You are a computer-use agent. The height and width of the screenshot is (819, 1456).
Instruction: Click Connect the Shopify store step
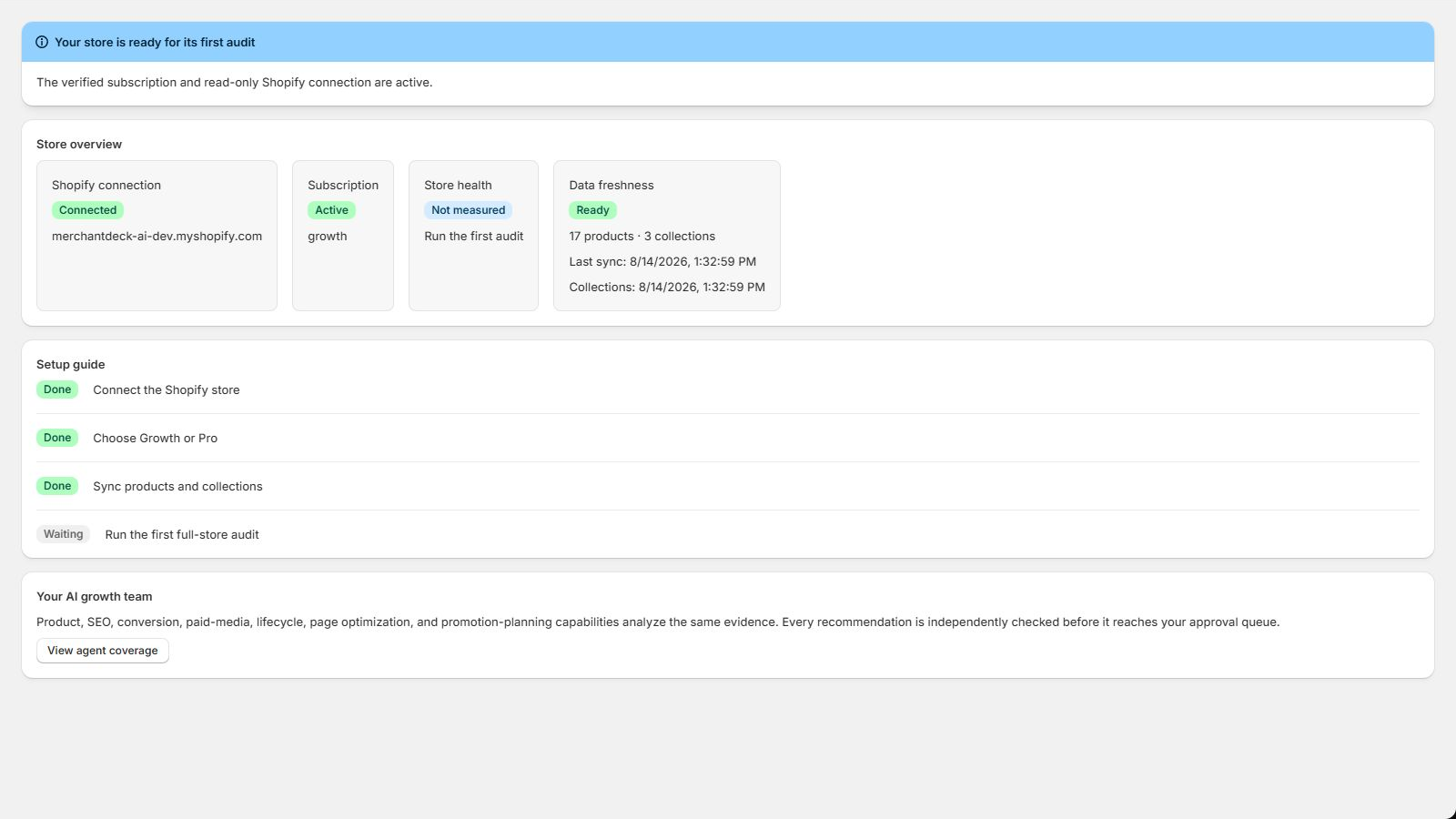[x=167, y=389]
